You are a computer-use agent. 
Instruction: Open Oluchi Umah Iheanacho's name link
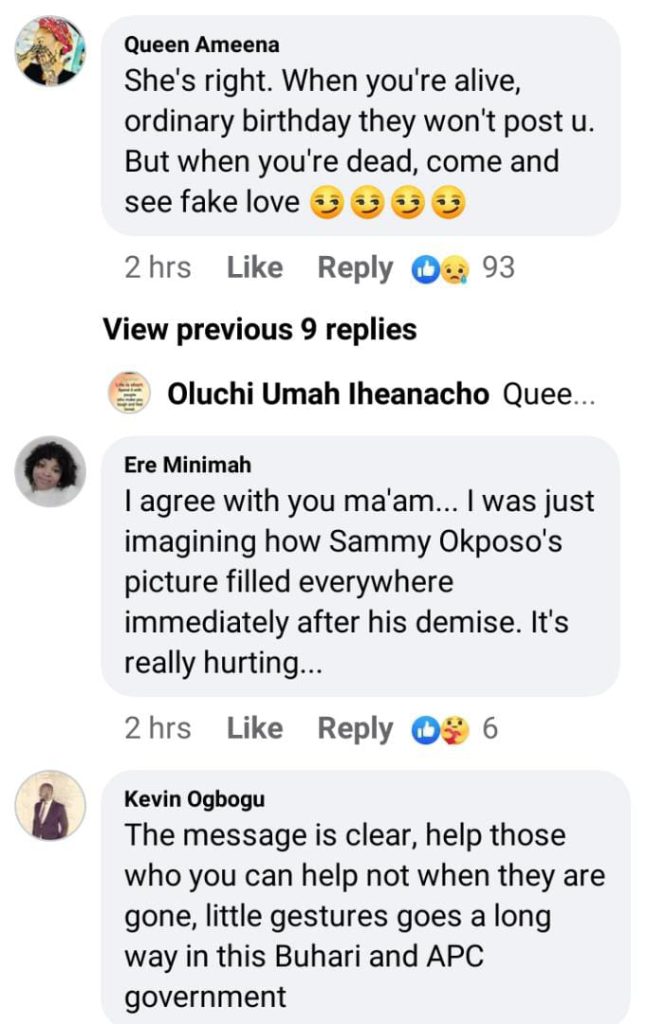(x=328, y=395)
